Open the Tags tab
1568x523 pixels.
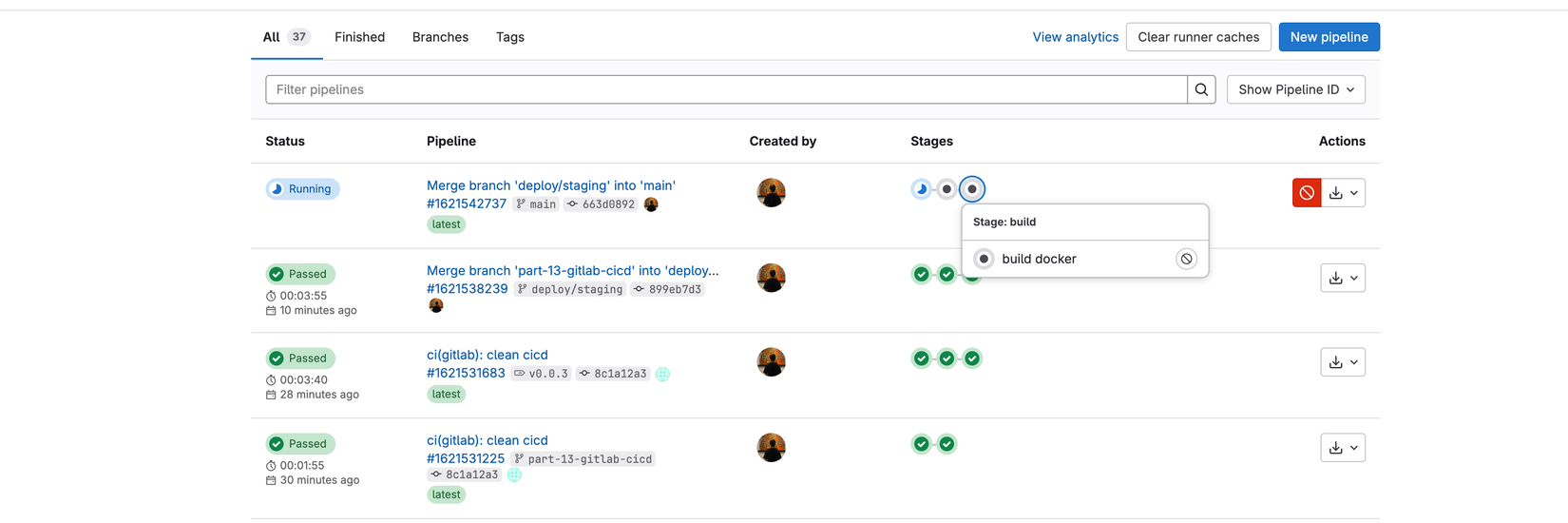(509, 37)
